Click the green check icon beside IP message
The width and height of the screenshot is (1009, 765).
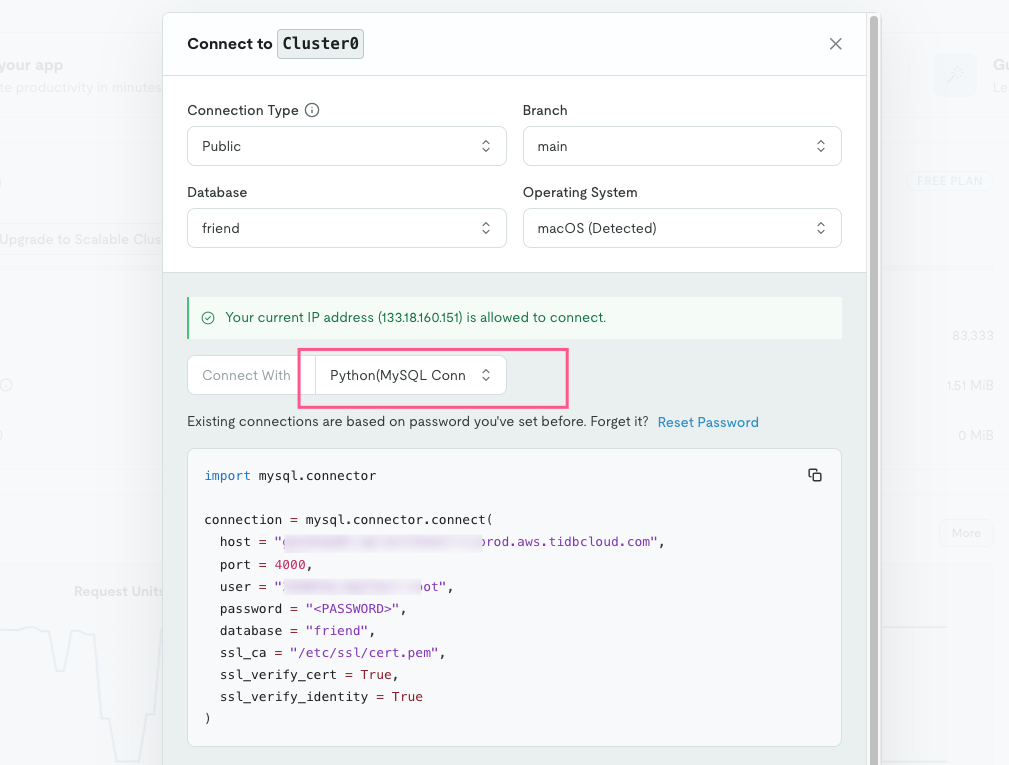pos(208,318)
